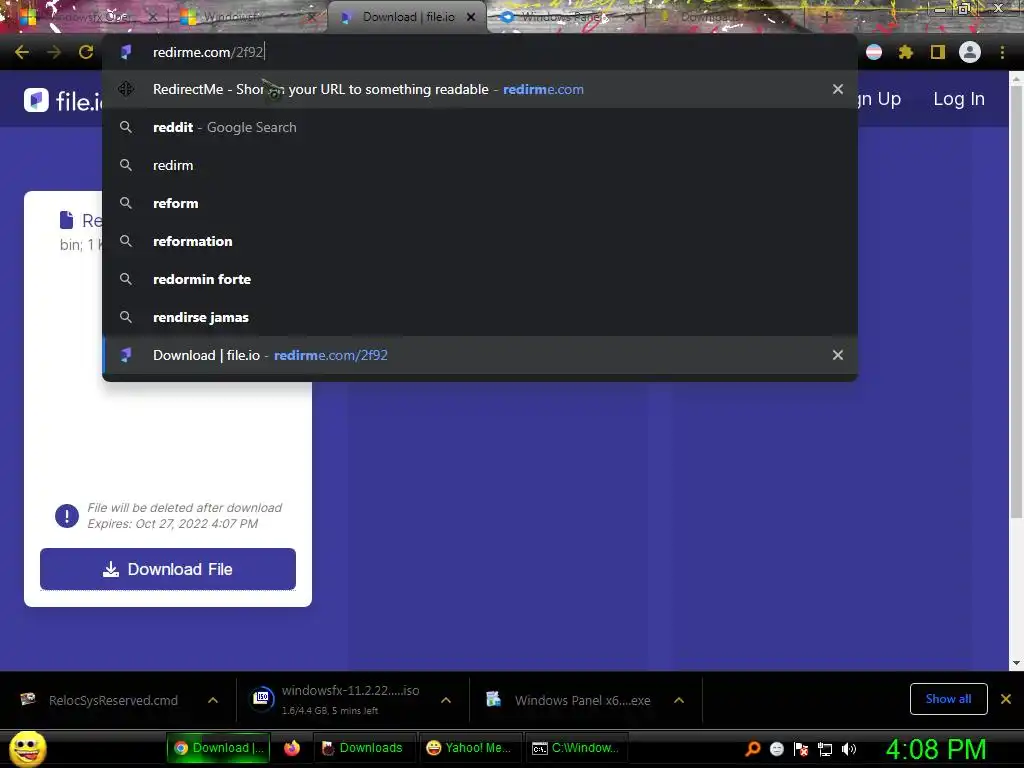Click the forward navigation arrow
The image size is (1024, 768).
click(54, 52)
